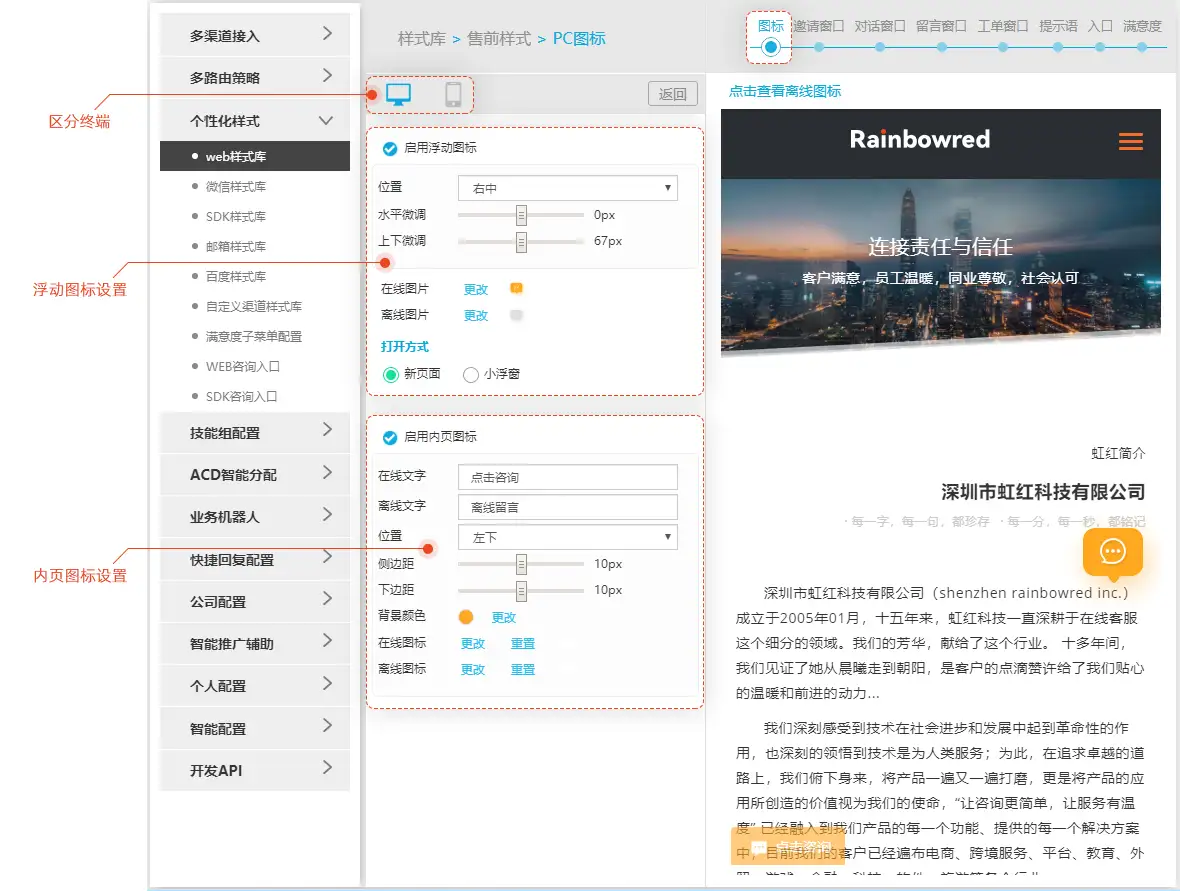Open the hamburger menu in Rainbowred preview
Viewport: 1180px width, 891px height.
1130,141
